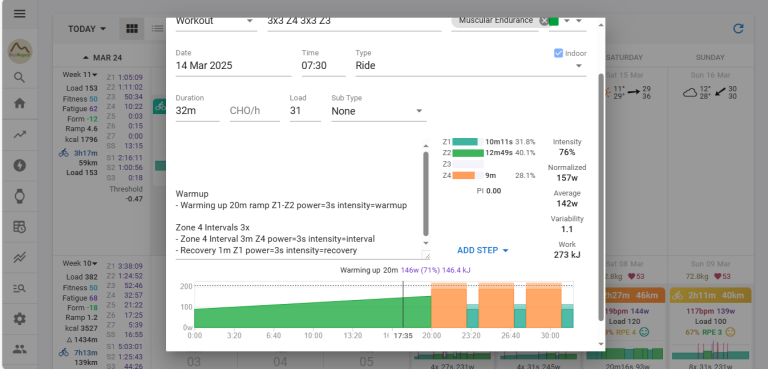The width and height of the screenshot is (768, 369).
Task: Click the Zone 4 Interval 3m line
Action: 275,239
